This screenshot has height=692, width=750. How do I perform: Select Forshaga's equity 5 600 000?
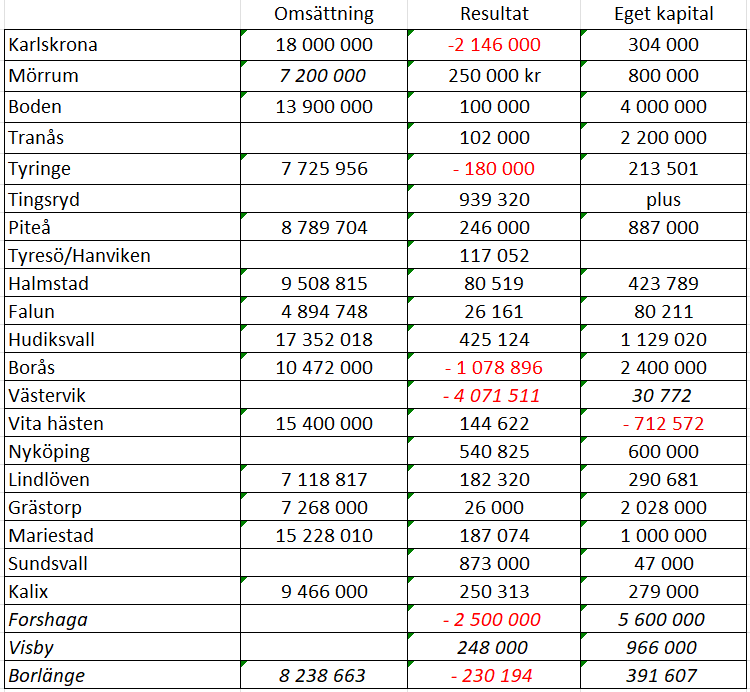(663, 619)
